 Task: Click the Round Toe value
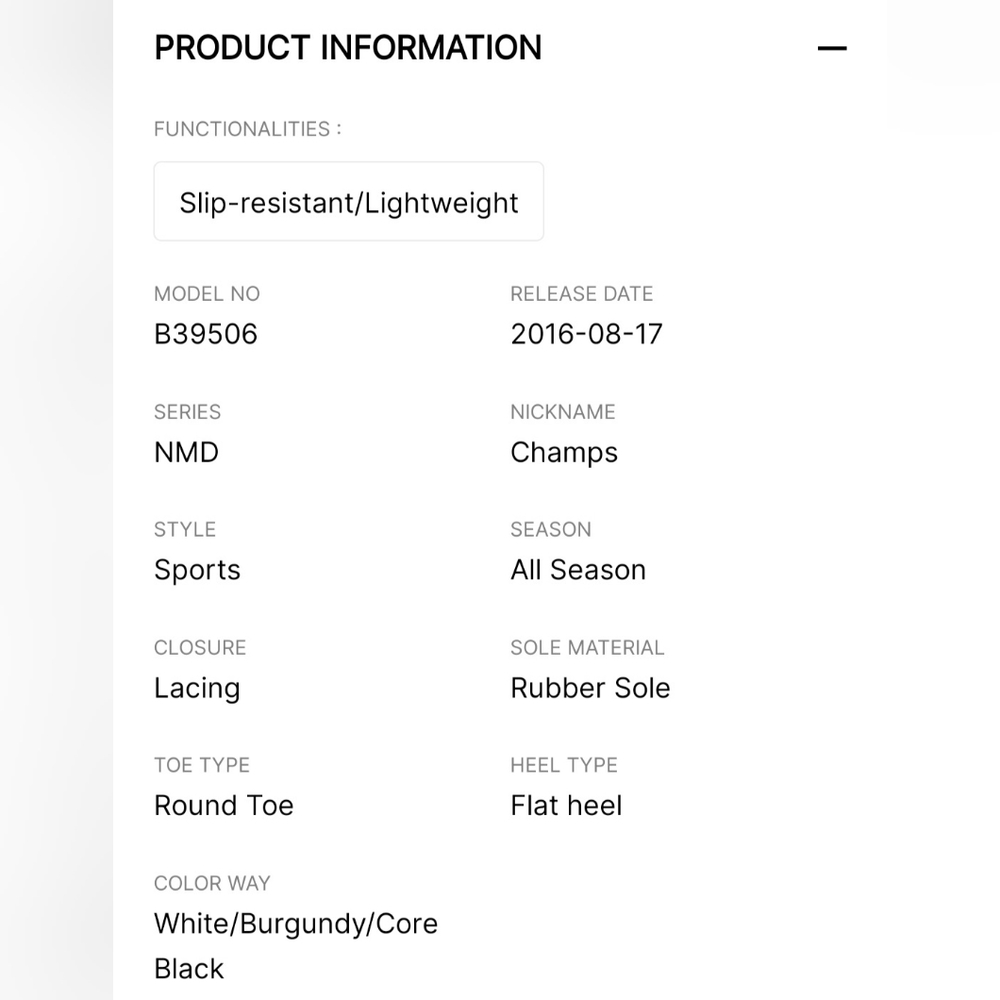point(224,805)
